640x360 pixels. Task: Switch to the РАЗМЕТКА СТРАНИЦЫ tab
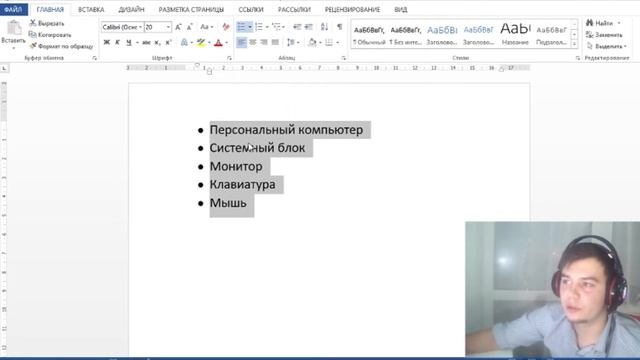[191, 9]
